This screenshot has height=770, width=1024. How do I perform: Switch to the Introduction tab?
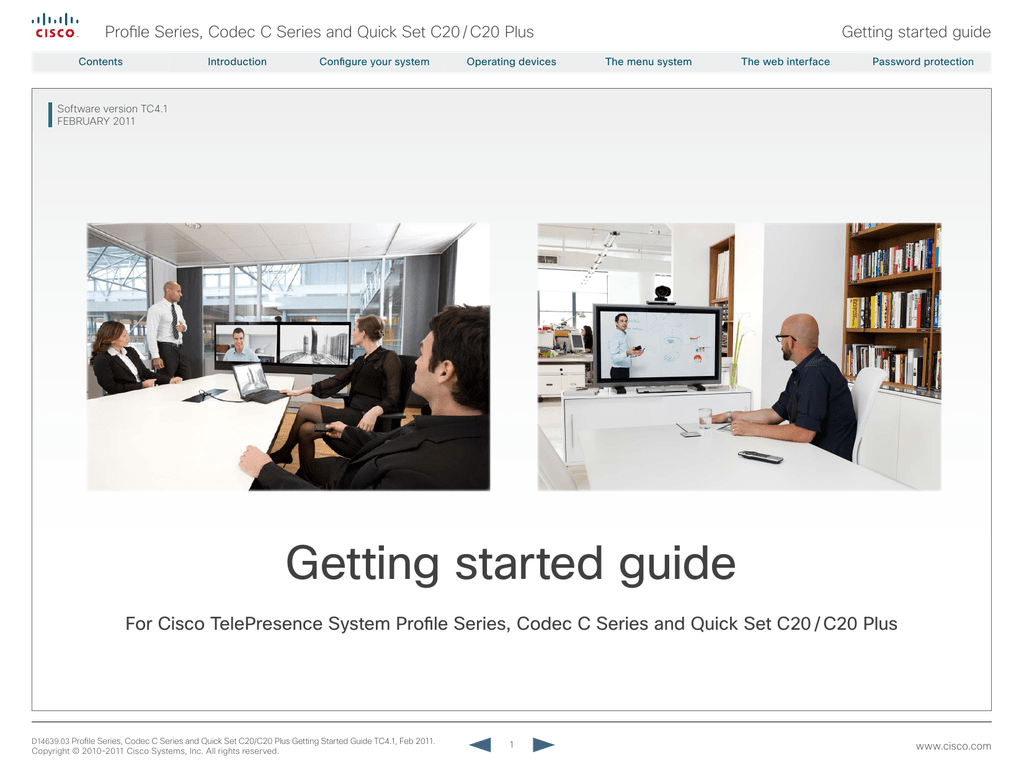pyautogui.click(x=237, y=62)
